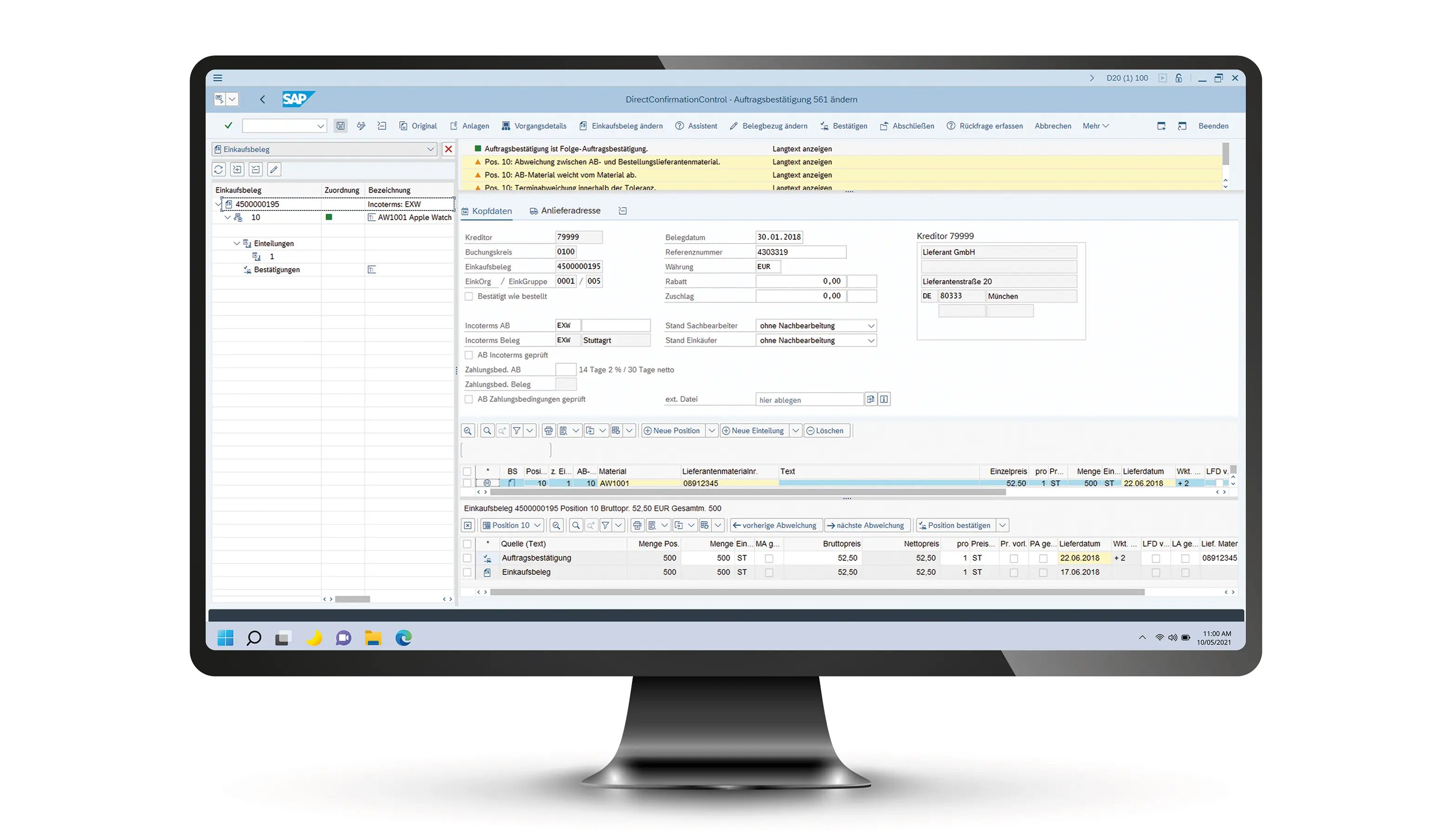Select the position 10 row checkbox AW1001
This screenshot has height=840, width=1452.
[x=467, y=483]
